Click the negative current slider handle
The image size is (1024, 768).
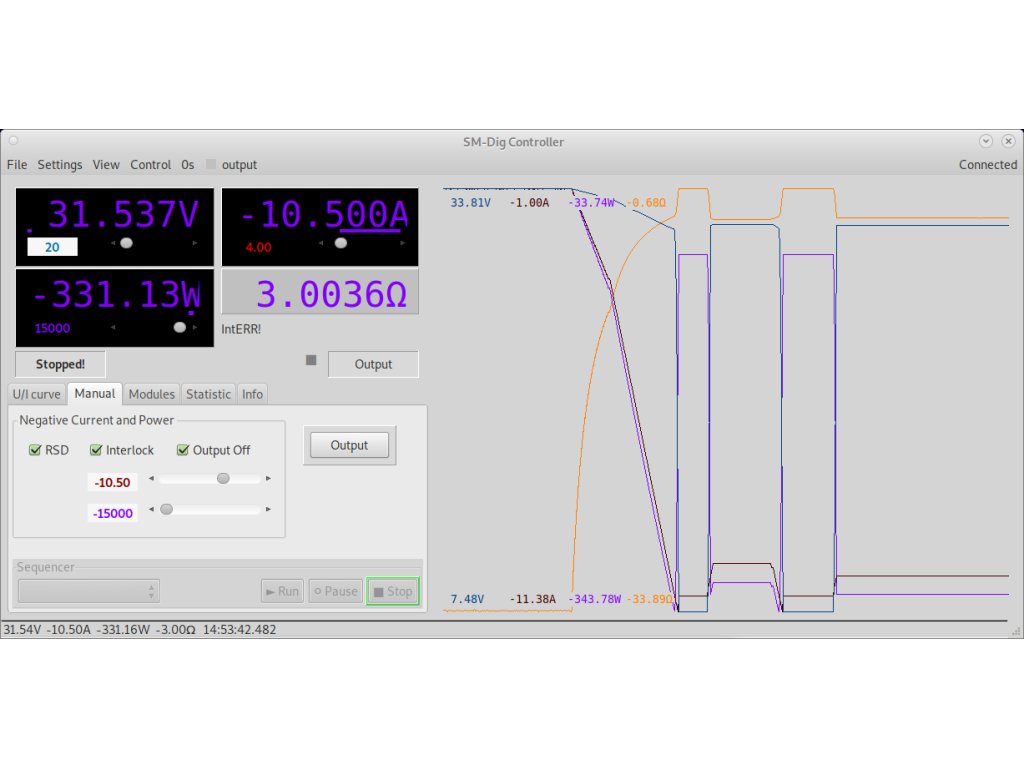[223, 479]
